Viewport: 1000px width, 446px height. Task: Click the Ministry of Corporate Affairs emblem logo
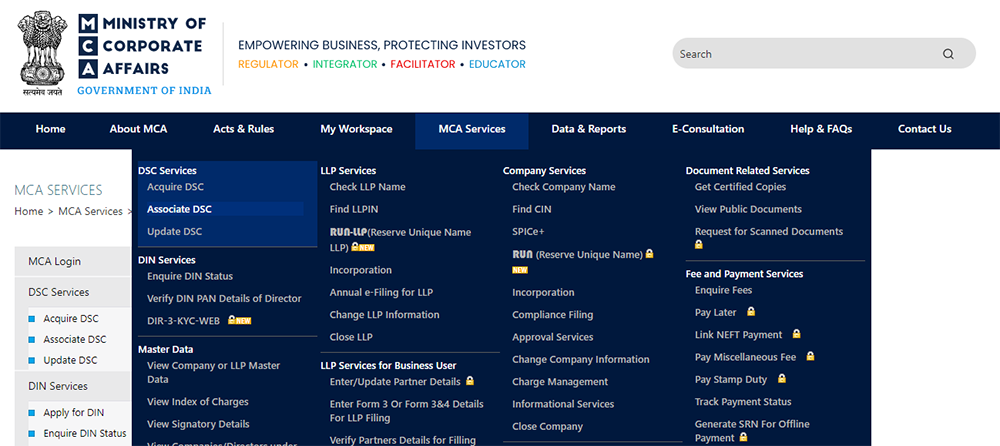click(42, 54)
